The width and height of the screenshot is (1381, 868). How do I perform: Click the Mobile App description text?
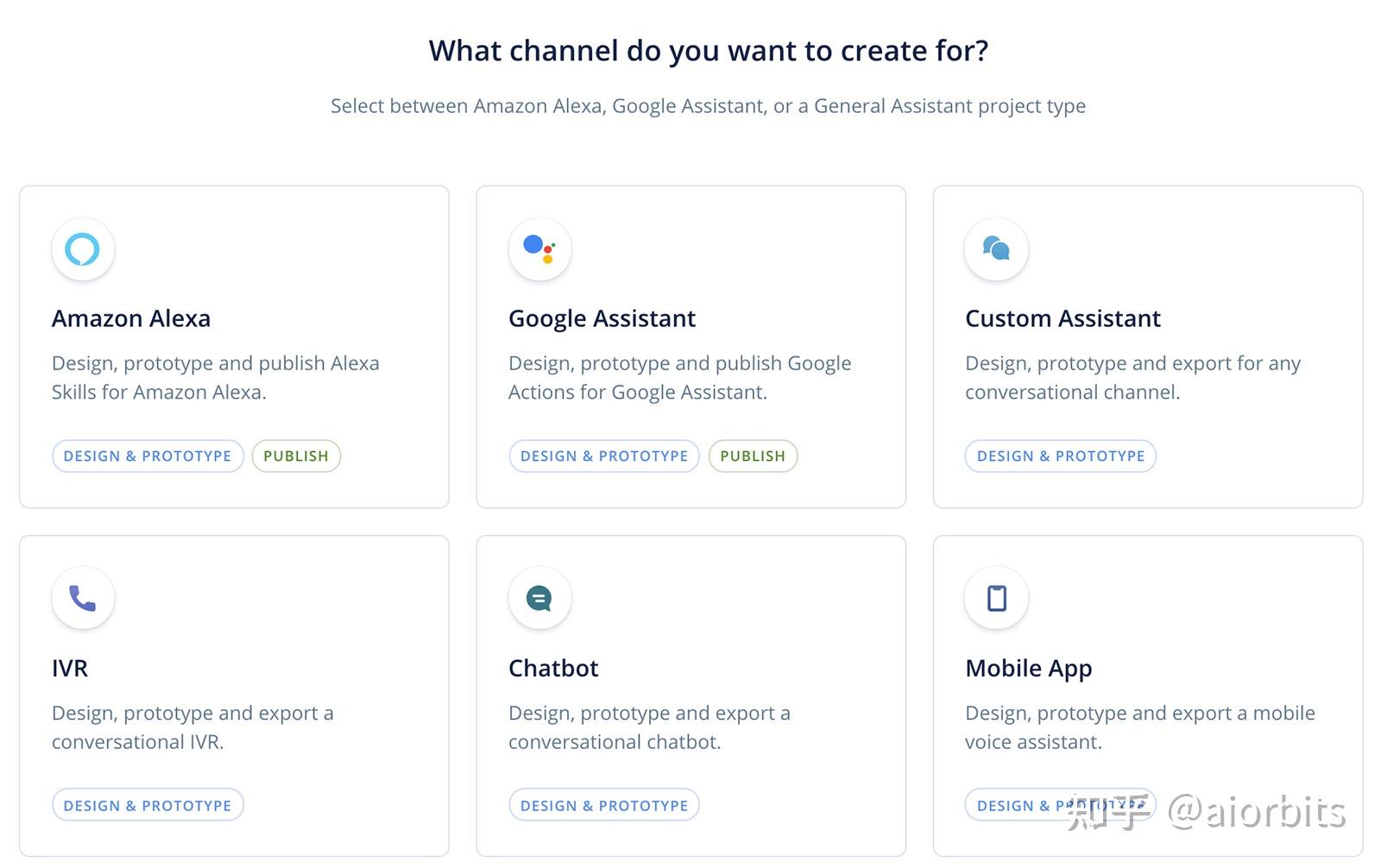coord(1139,727)
